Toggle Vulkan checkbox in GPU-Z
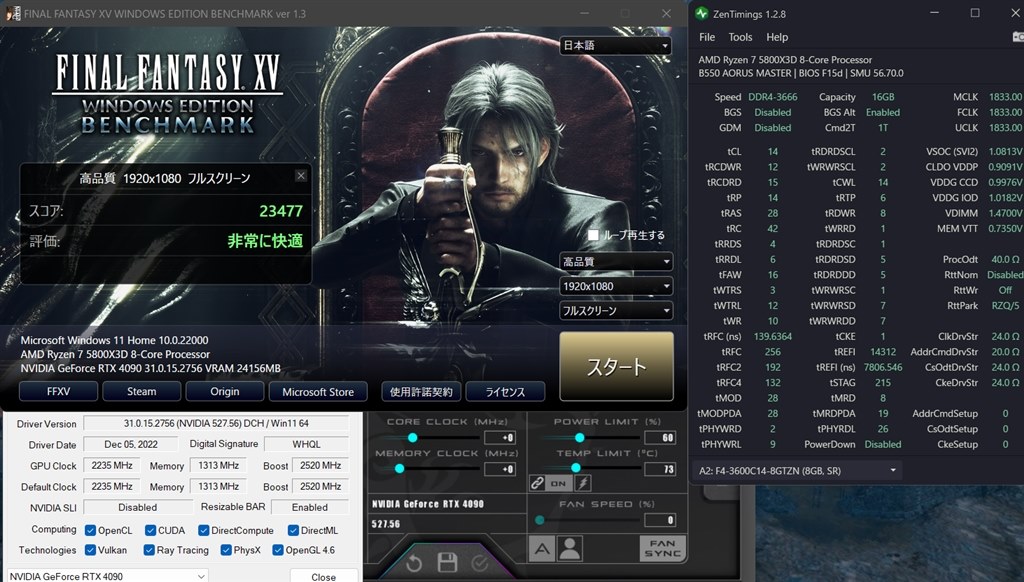The height and width of the screenshot is (582, 1024). click(91, 550)
